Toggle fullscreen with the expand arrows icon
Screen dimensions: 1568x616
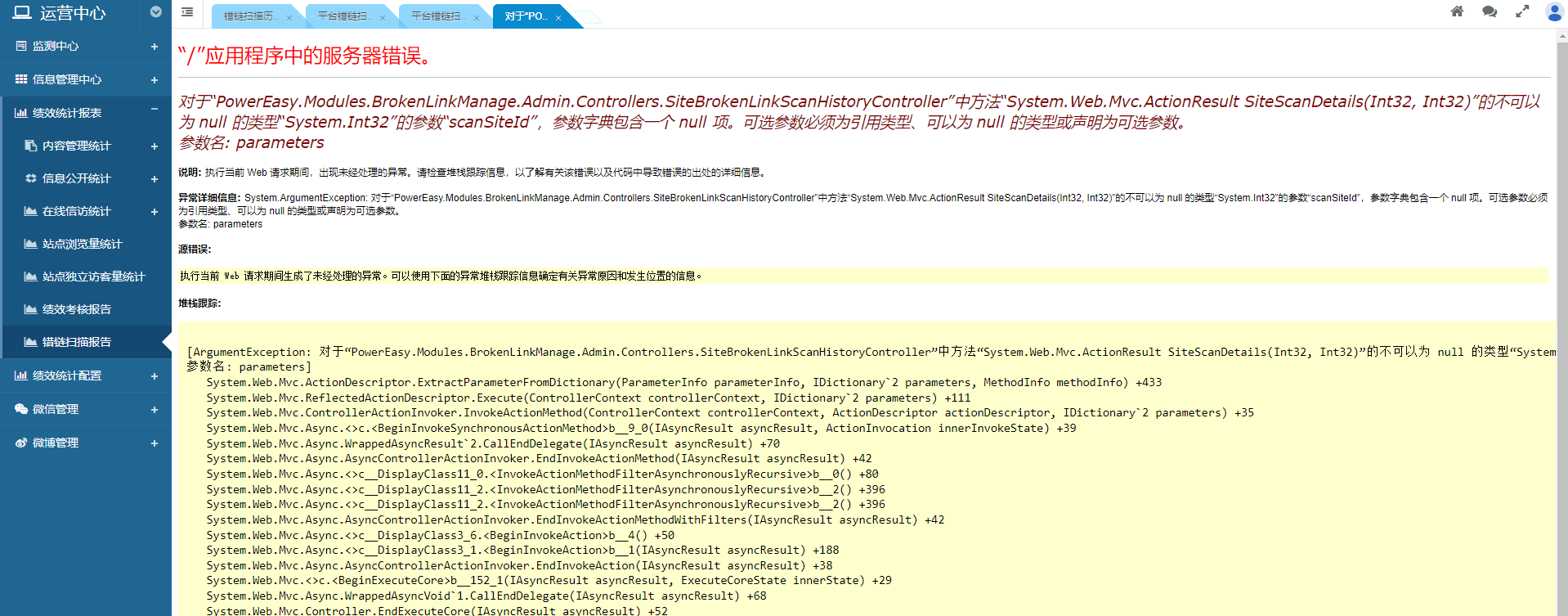[1522, 11]
